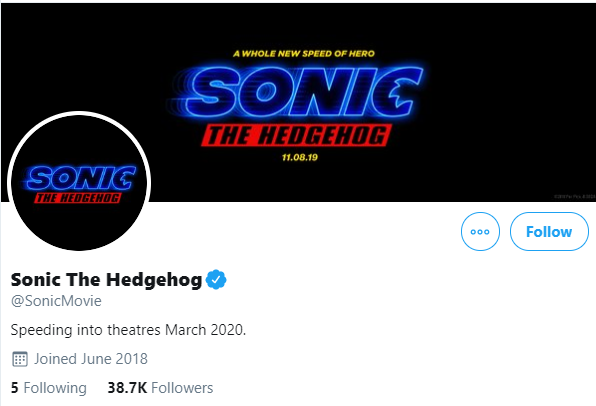Click the copyright fine print in banner corner
596x406 pixels.
574,196
